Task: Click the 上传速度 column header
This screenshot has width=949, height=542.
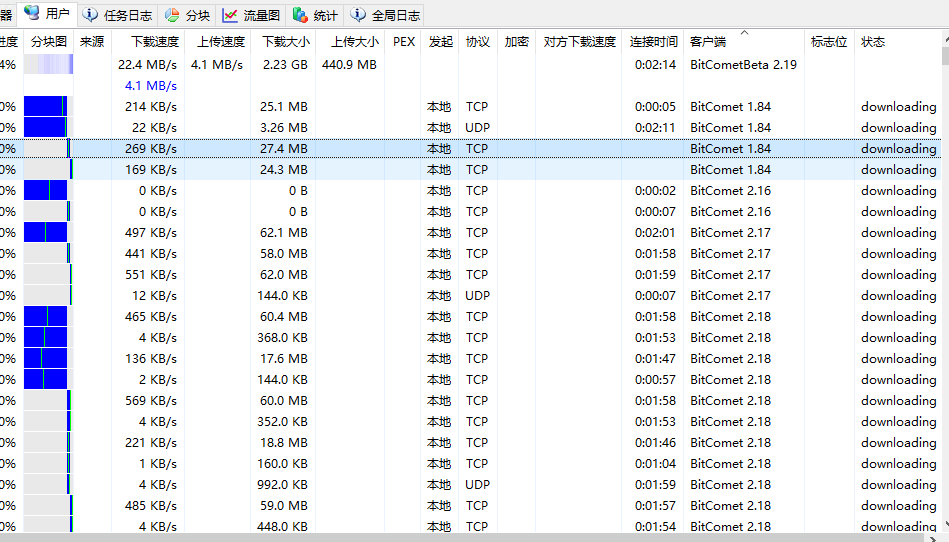Action: [220, 42]
